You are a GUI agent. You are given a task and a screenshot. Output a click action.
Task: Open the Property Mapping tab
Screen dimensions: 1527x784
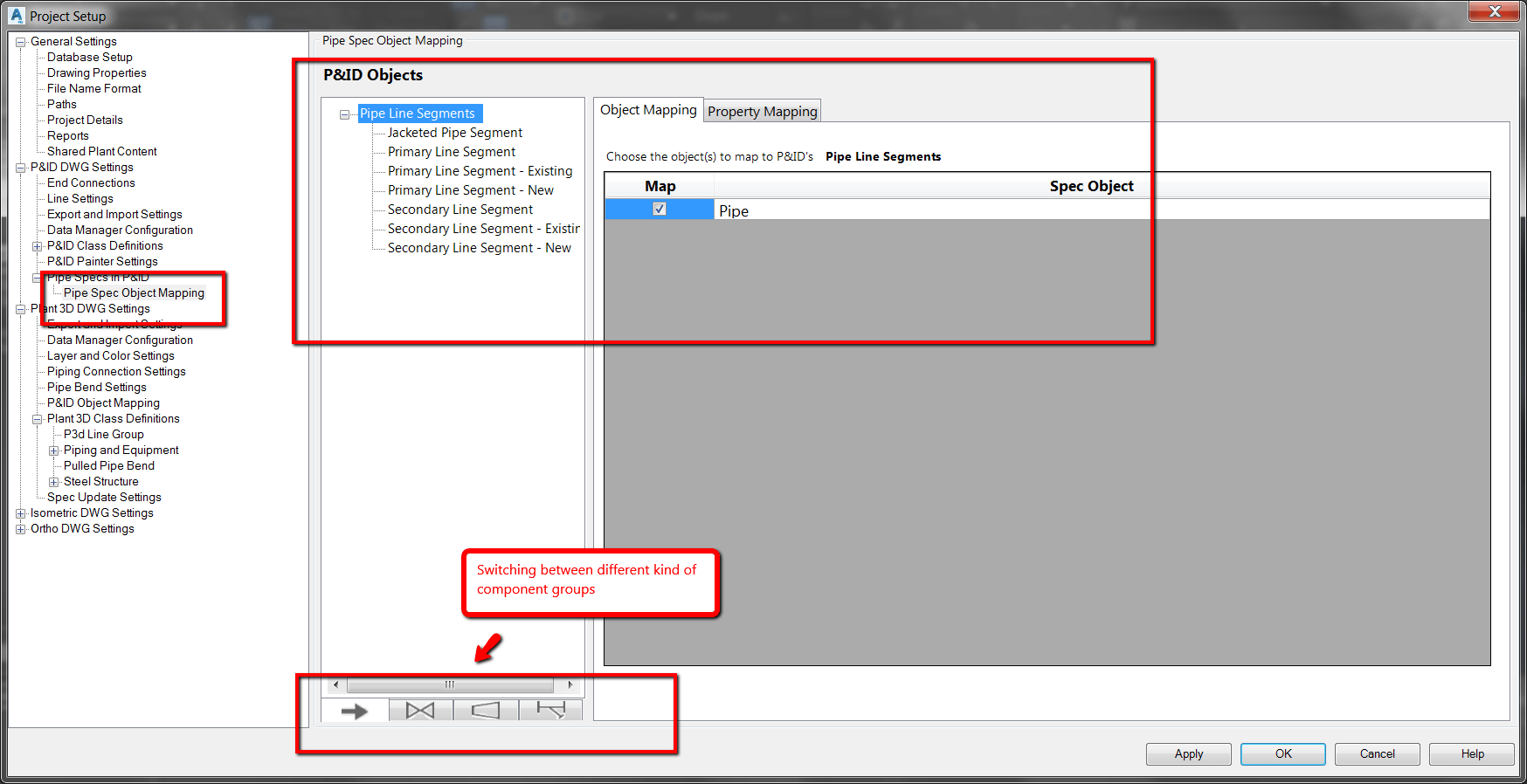point(762,111)
